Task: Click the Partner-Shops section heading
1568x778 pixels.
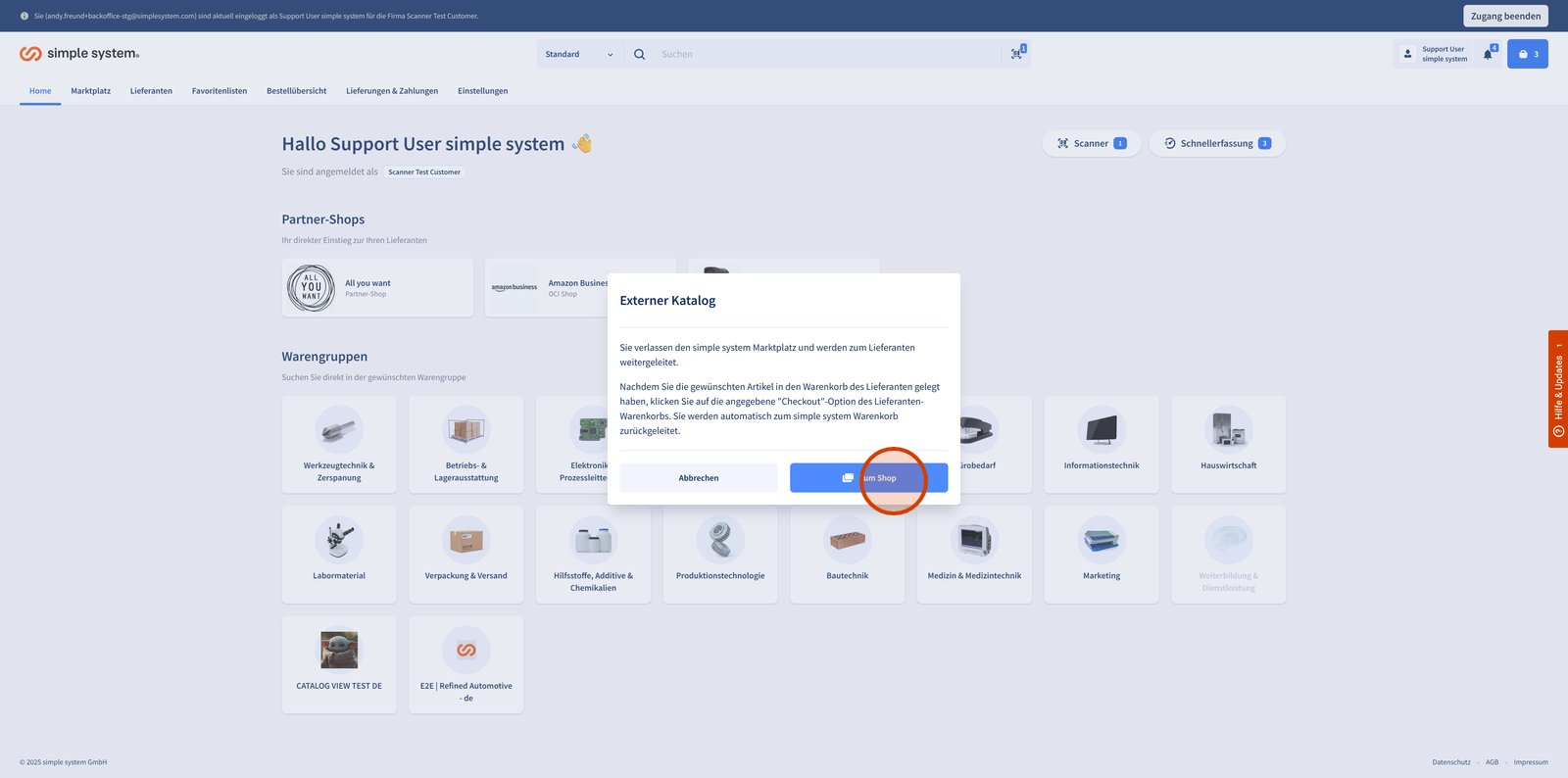Action: (x=323, y=219)
